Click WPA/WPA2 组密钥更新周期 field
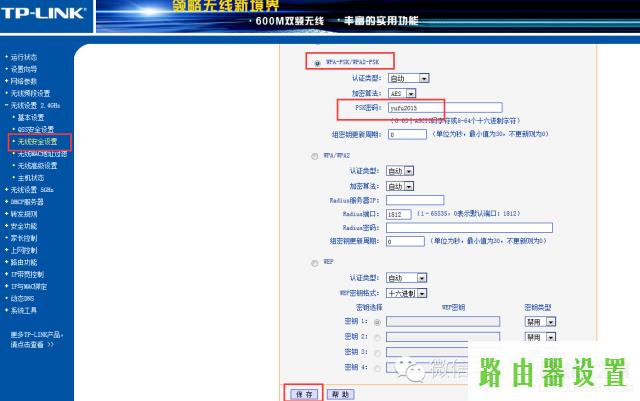 click(405, 241)
